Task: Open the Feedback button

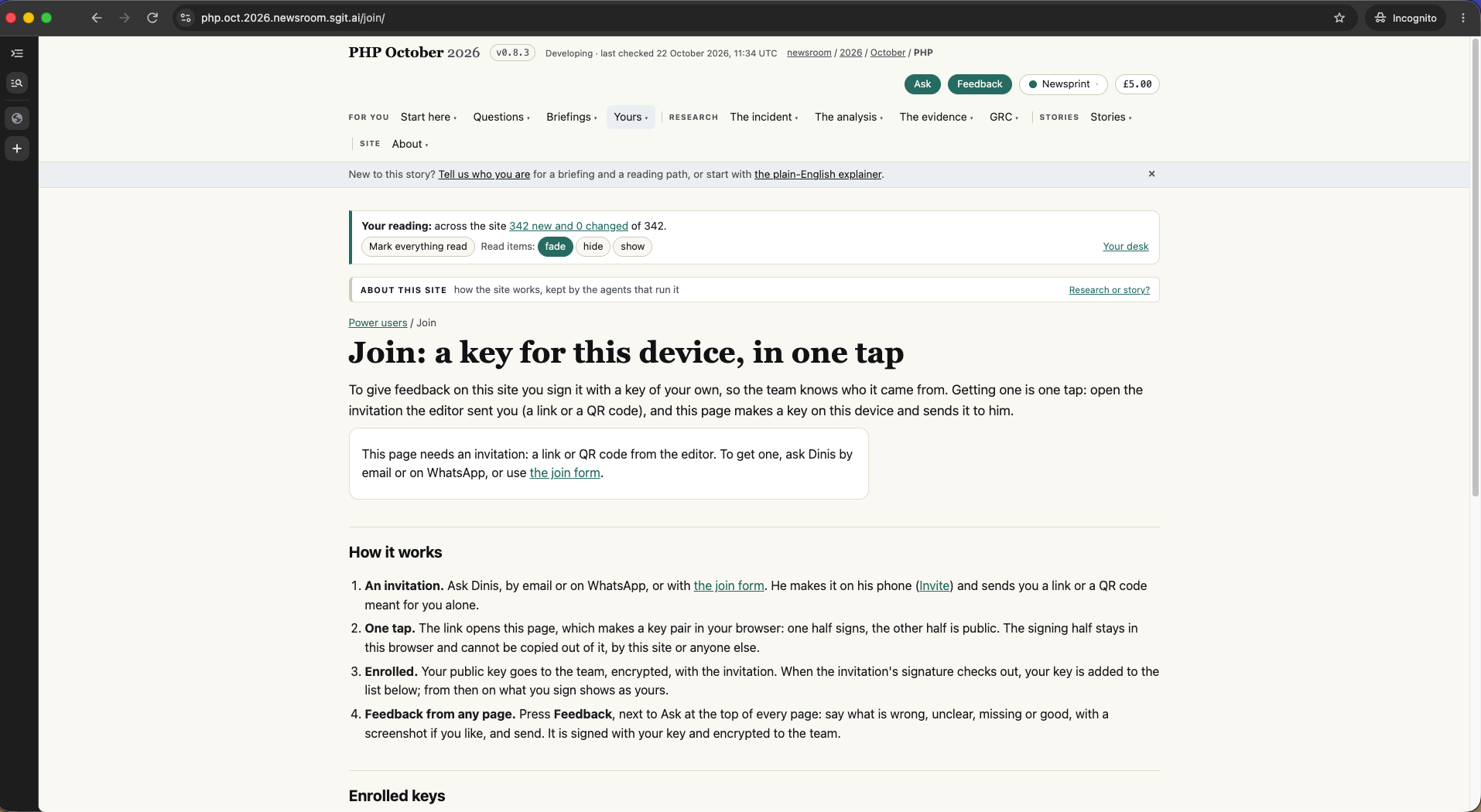Action: (980, 84)
